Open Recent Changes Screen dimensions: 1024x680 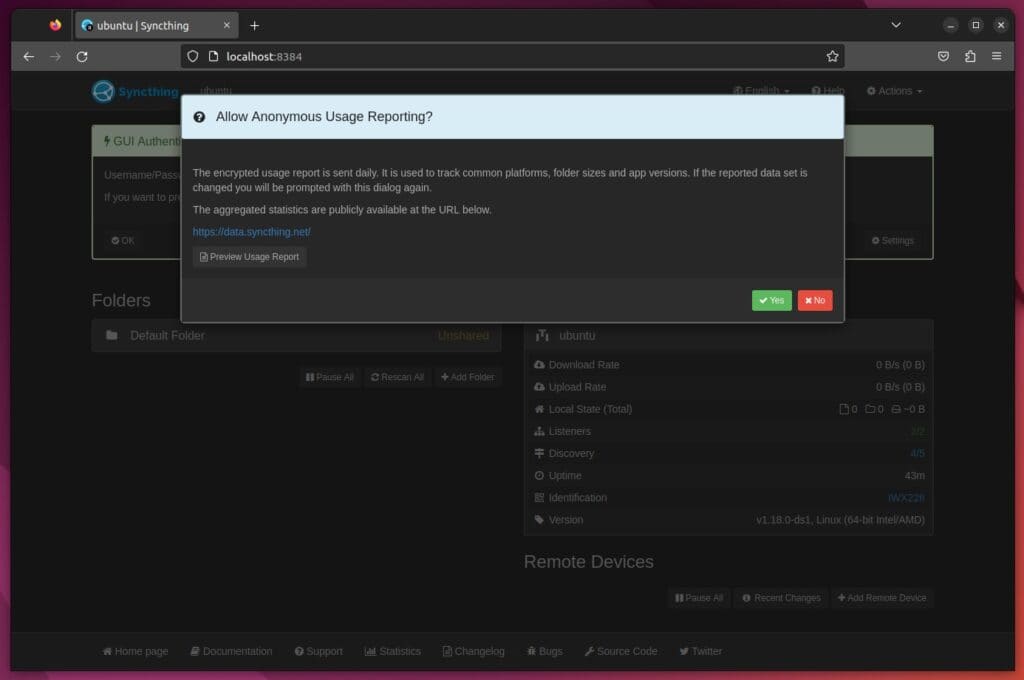[x=781, y=598]
